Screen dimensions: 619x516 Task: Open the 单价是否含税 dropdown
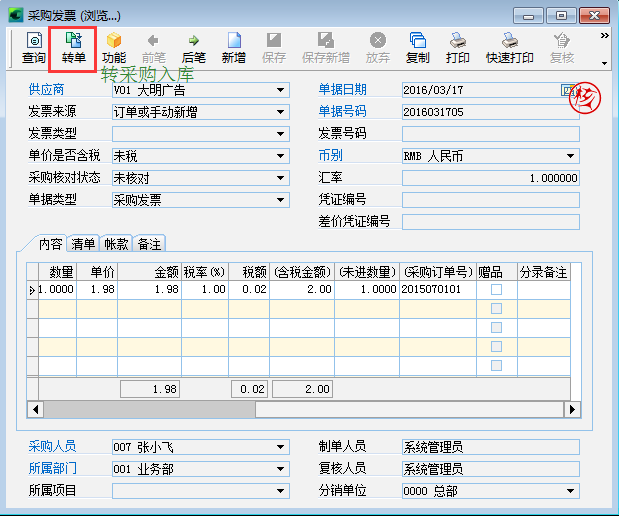280,156
